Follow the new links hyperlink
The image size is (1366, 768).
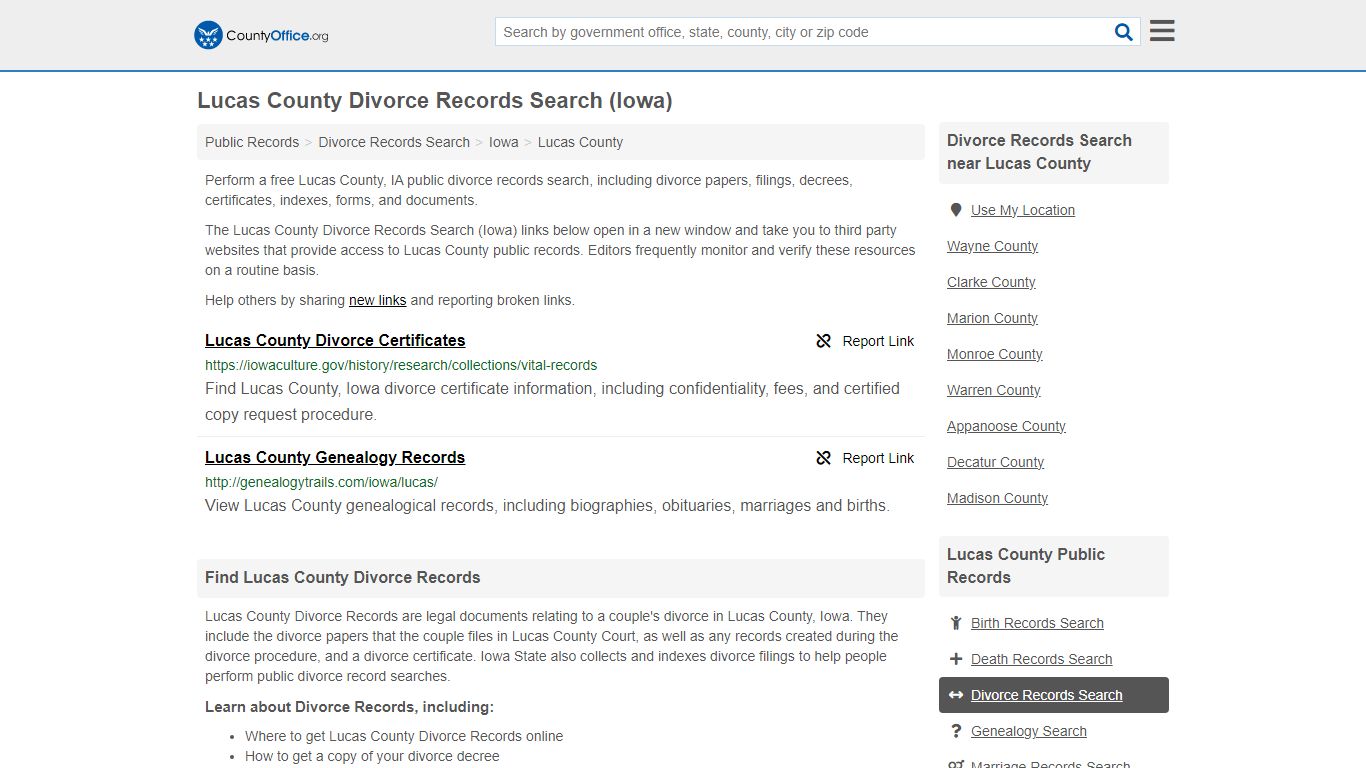(377, 300)
